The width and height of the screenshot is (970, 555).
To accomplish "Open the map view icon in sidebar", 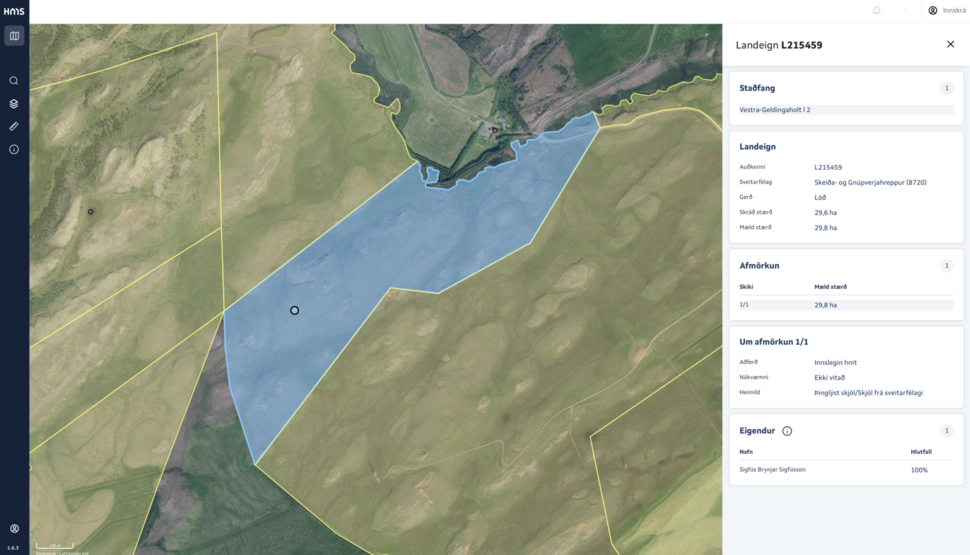I will [x=14, y=36].
